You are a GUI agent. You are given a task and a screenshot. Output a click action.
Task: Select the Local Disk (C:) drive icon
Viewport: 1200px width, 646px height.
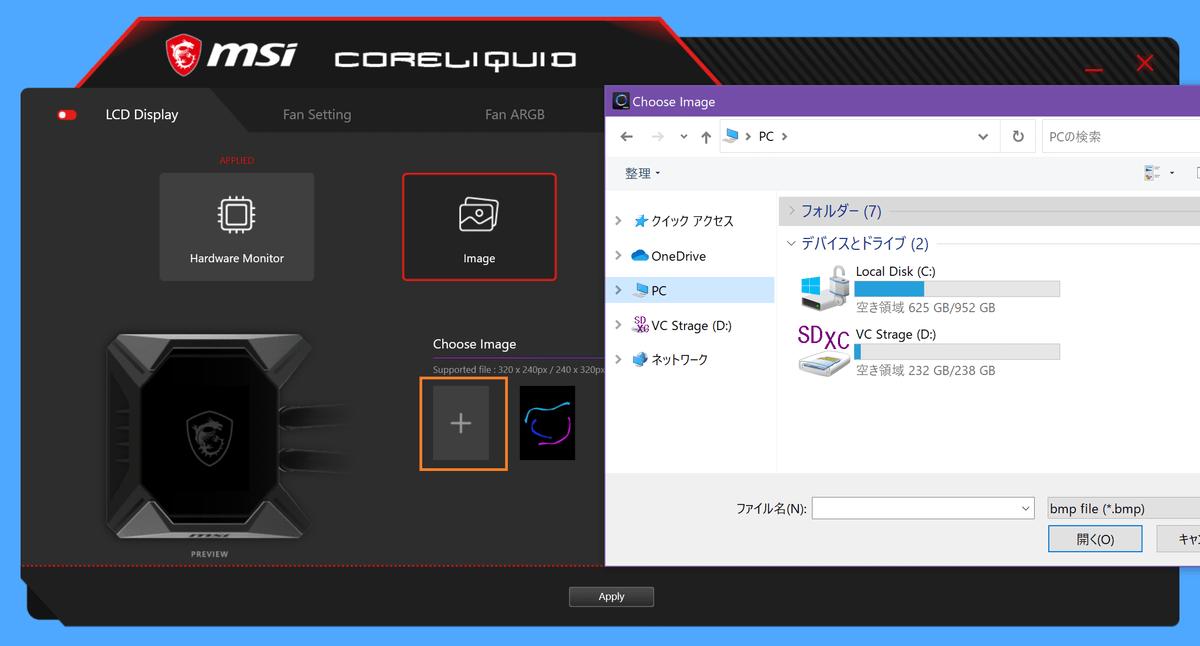click(824, 290)
